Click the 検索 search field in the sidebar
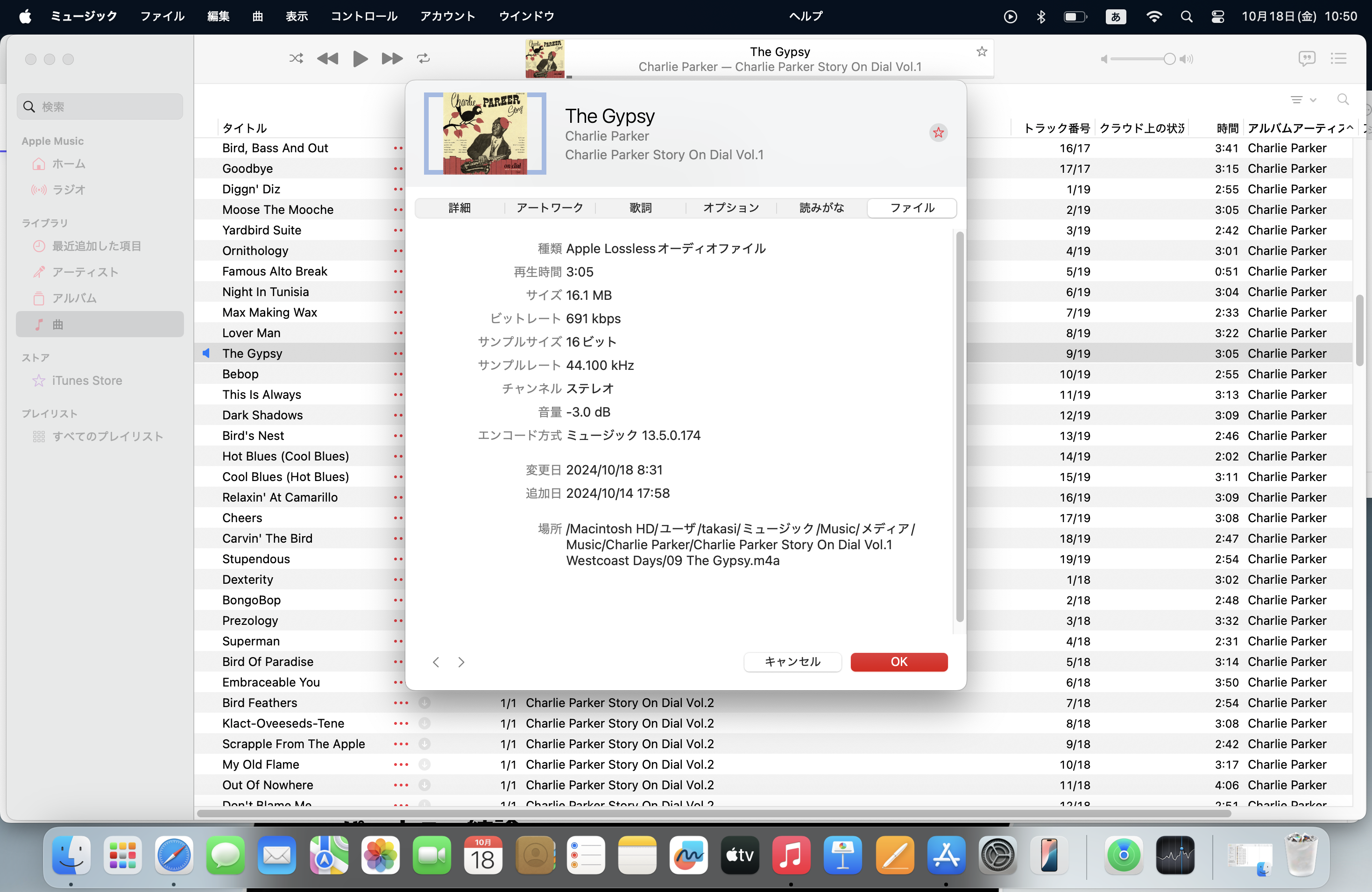The width and height of the screenshot is (1372, 892). [100, 106]
